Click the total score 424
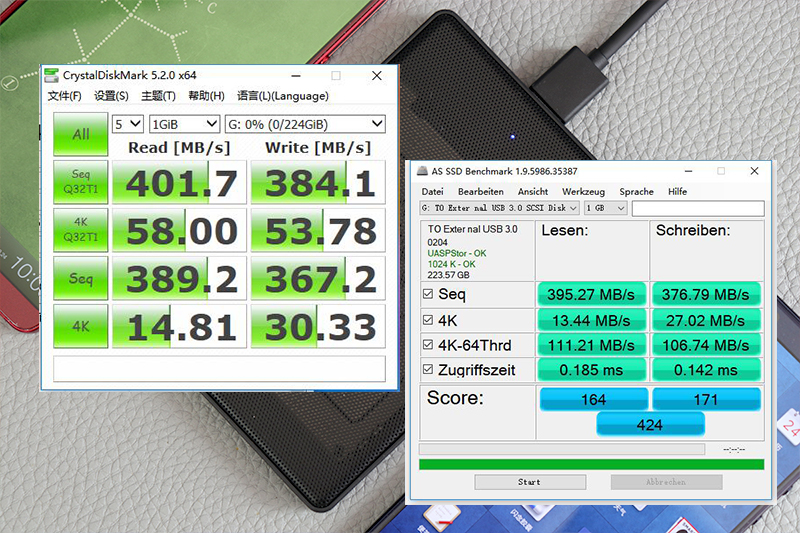 click(650, 424)
